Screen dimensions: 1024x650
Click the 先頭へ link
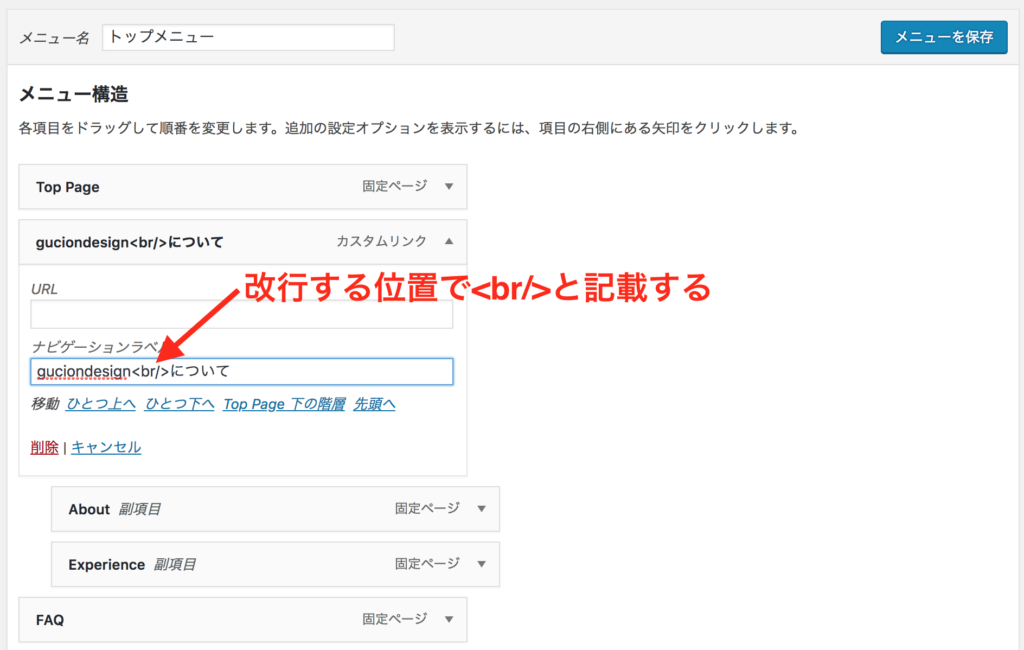click(375, 404)
